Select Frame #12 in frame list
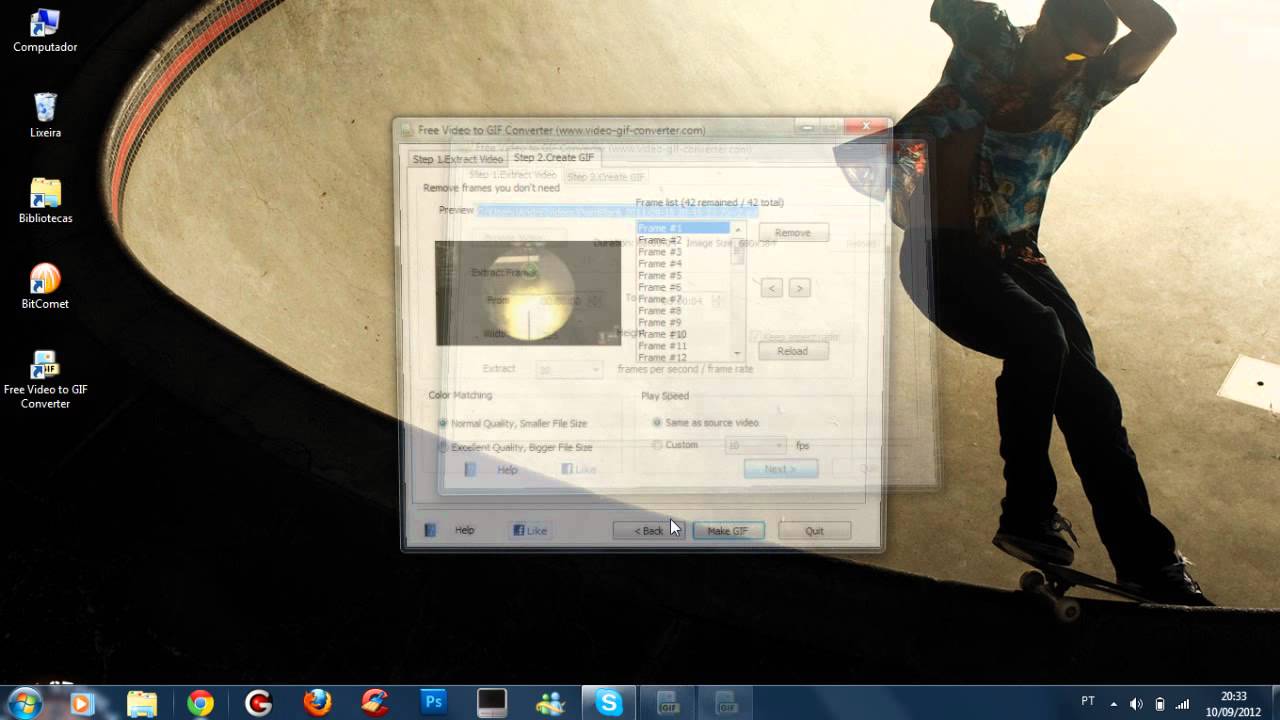The width and height of the screenshot is (1280, 720). (684, 357)
